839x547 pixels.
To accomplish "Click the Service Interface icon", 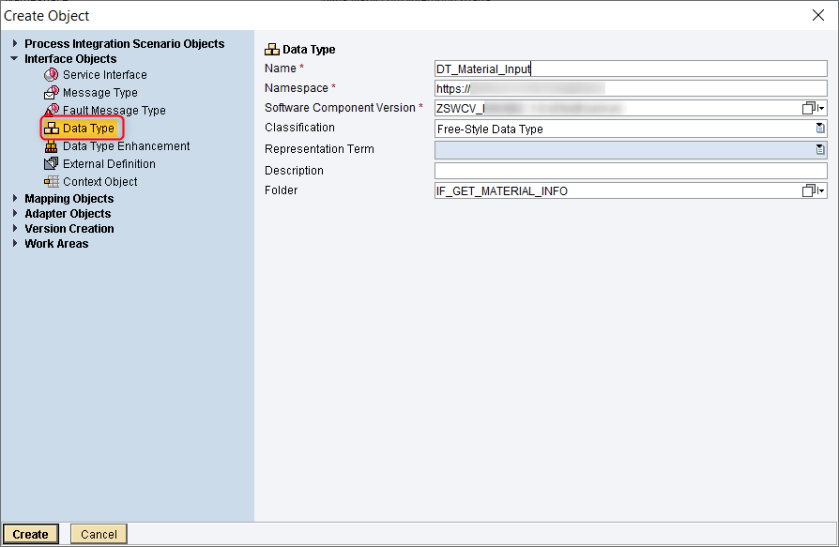I will point(51,75).
